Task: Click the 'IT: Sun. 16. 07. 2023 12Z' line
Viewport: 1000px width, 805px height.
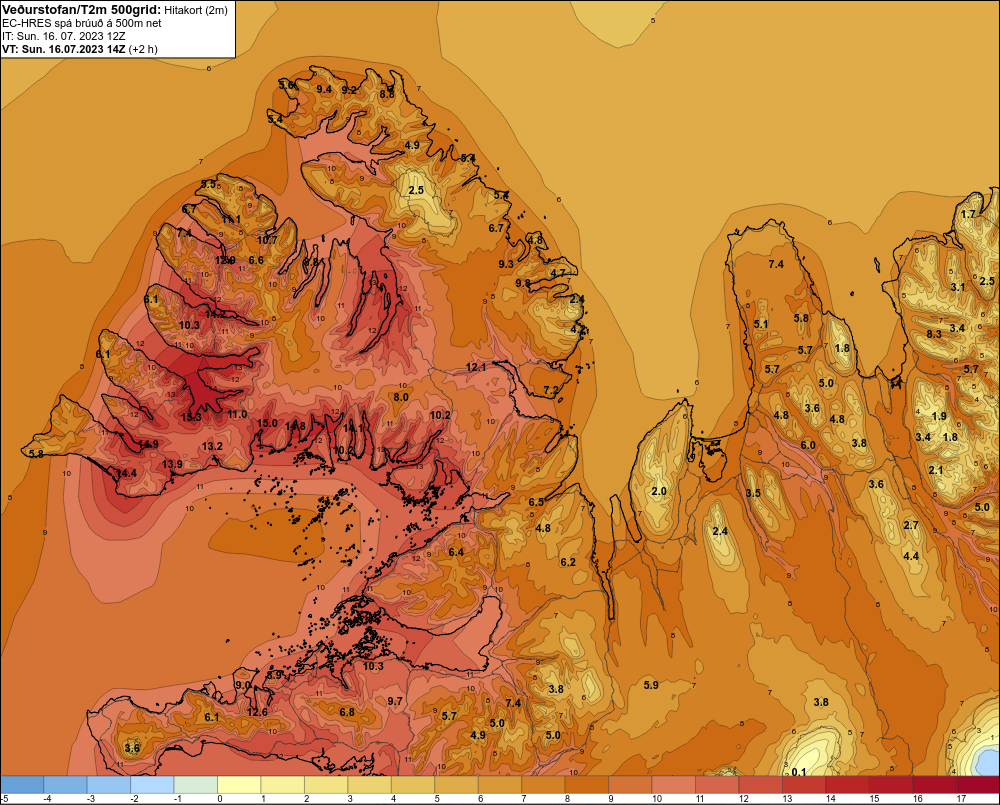Action: 64,36
